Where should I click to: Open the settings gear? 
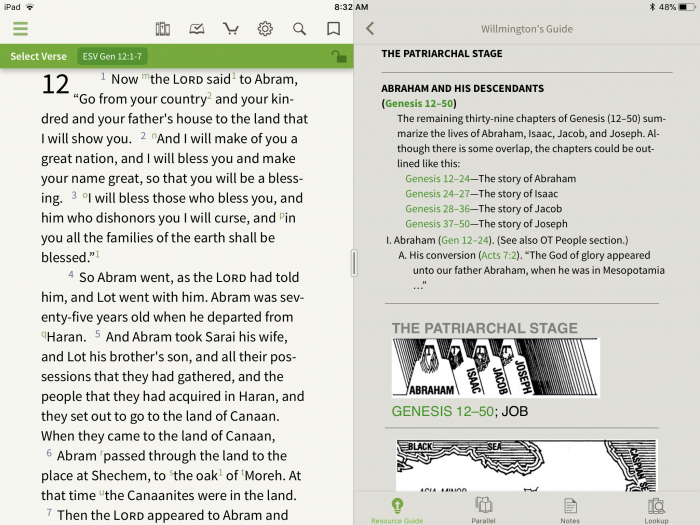(x=265, y=29)
